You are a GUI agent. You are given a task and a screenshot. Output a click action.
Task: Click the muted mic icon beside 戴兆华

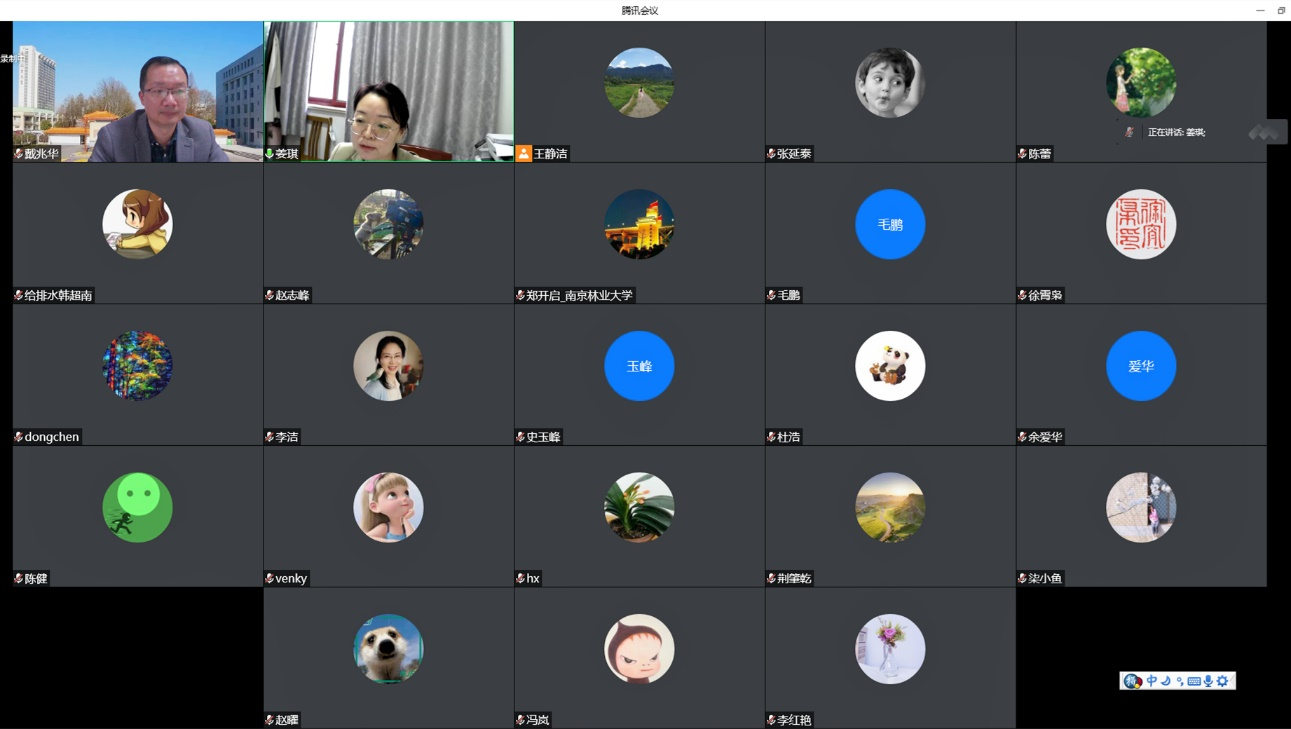tap(18, 154)
